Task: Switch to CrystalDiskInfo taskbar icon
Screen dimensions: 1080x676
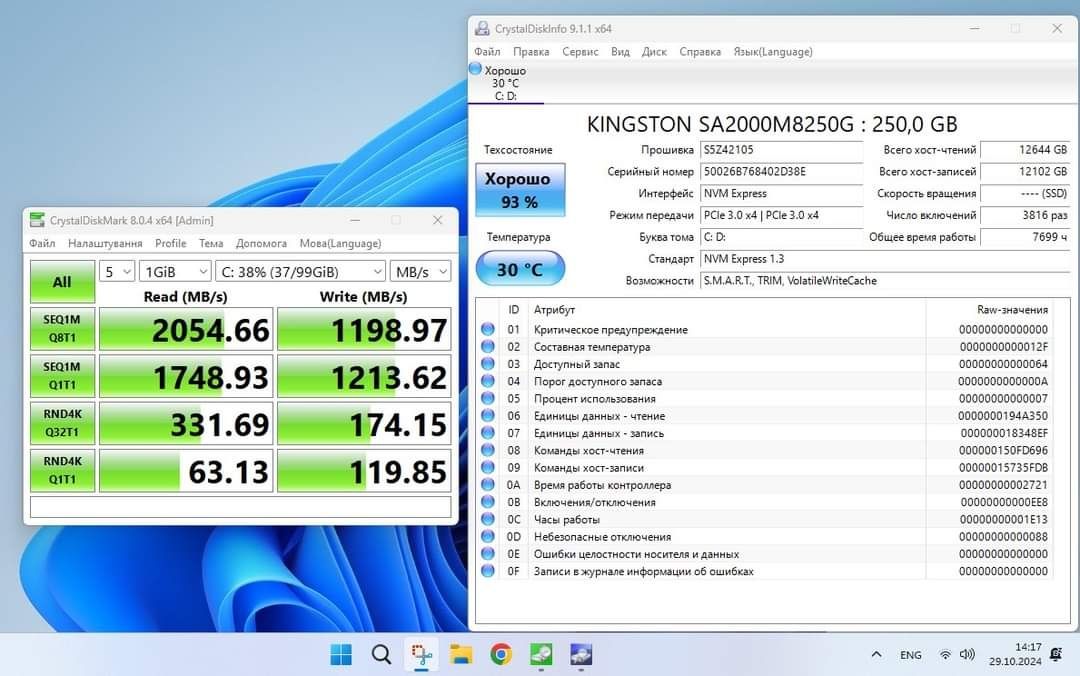Action: 581,654
